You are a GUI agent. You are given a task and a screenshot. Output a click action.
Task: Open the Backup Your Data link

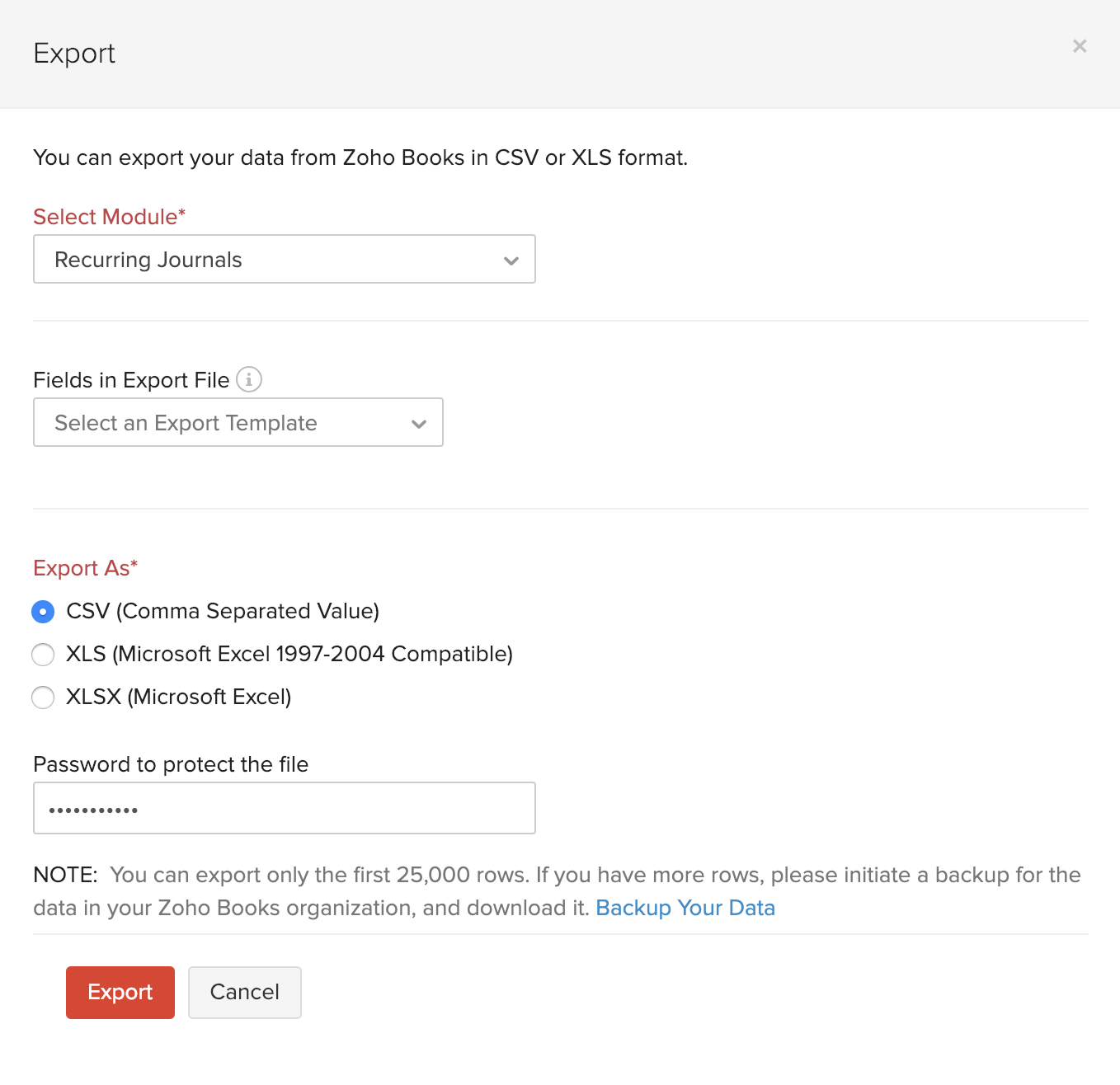(685, 907)
